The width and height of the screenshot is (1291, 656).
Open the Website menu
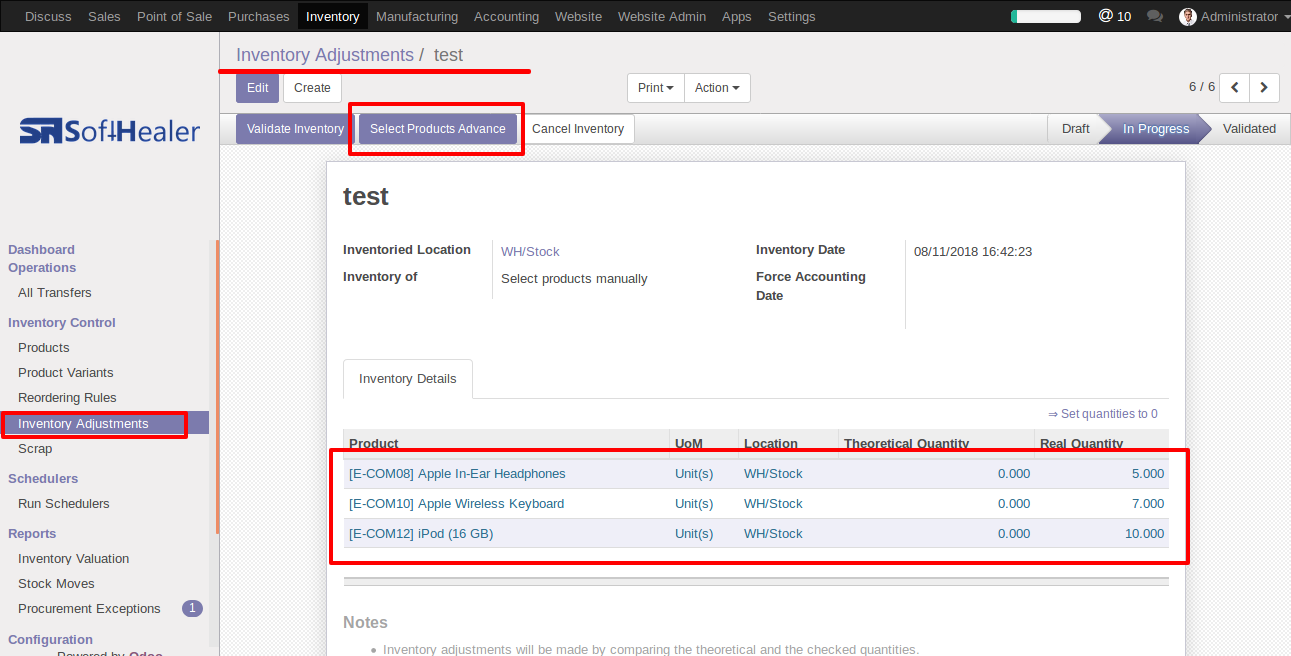click(x=578, y=16)
